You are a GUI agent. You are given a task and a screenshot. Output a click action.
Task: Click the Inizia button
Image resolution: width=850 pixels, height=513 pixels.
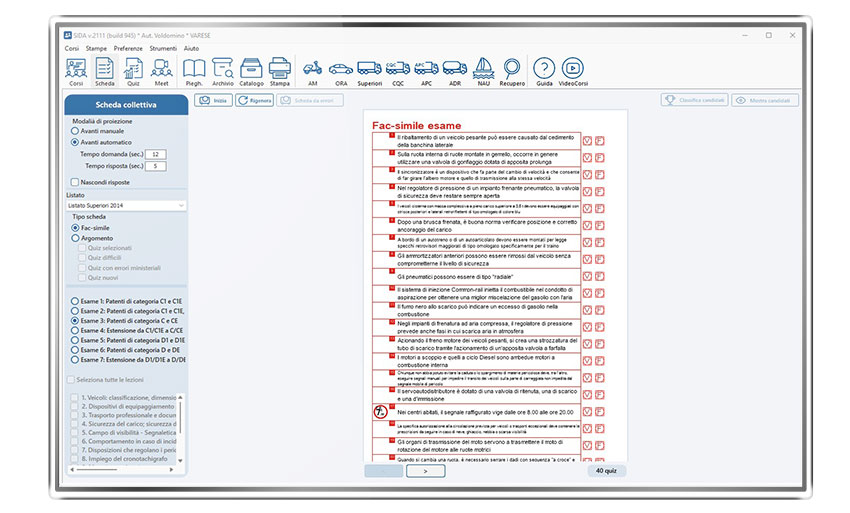click(214, 100)
